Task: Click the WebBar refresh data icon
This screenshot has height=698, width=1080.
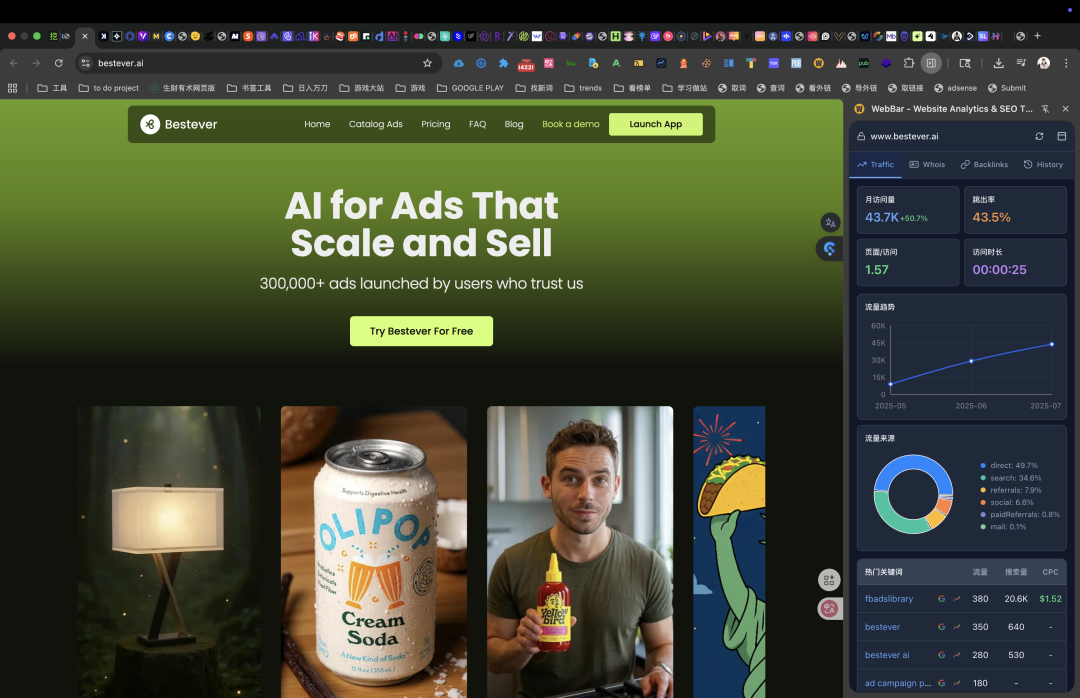Action: [1039, 136]
